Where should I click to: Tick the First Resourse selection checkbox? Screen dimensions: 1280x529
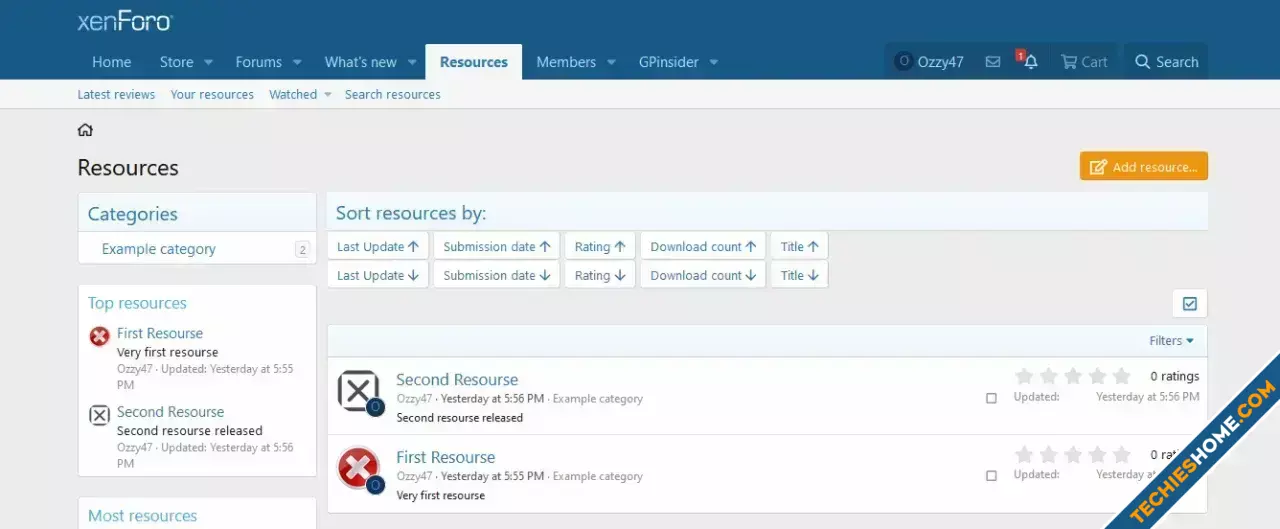991,476
